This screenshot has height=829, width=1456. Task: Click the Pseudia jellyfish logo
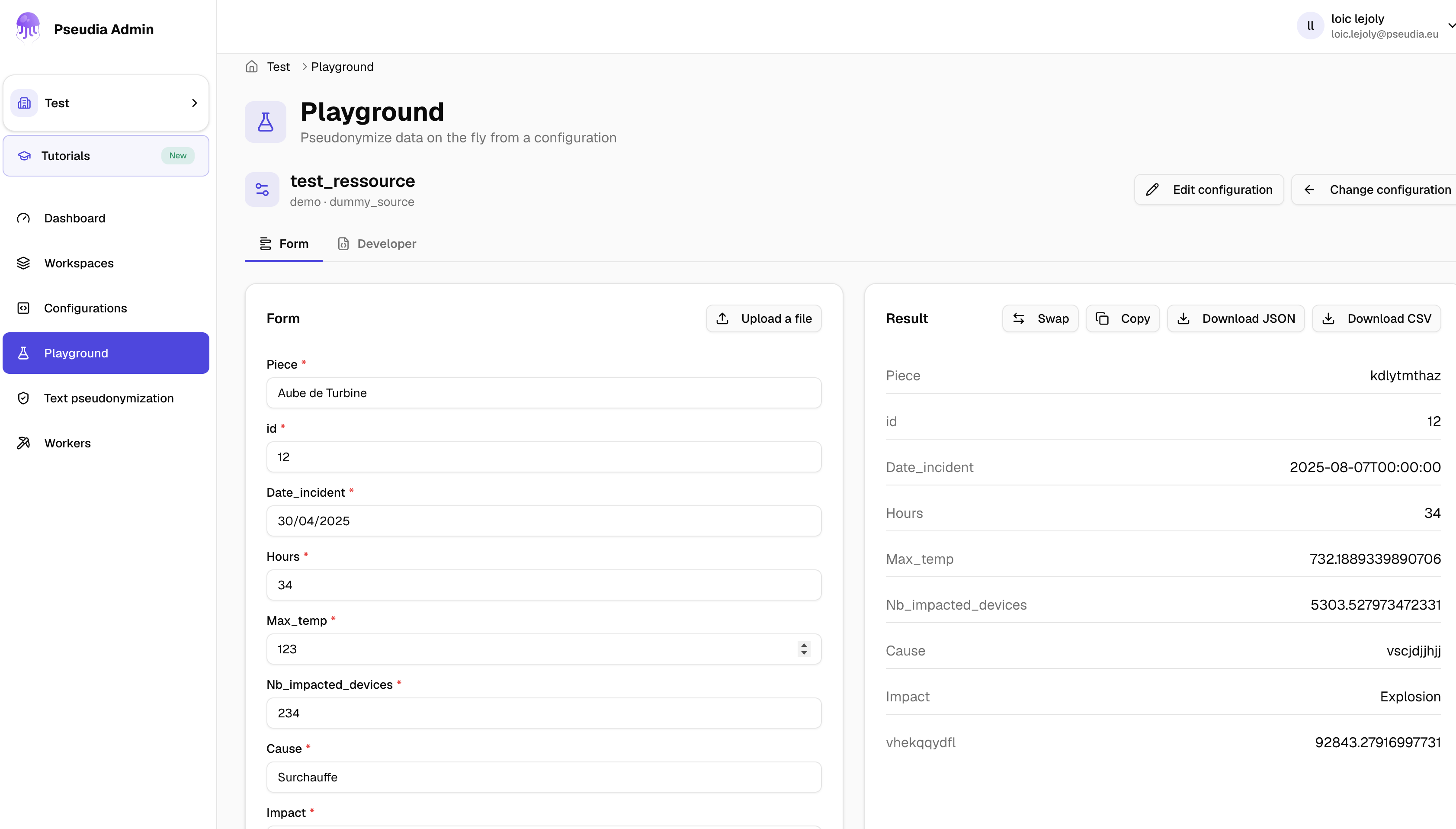tap(27, 27)
